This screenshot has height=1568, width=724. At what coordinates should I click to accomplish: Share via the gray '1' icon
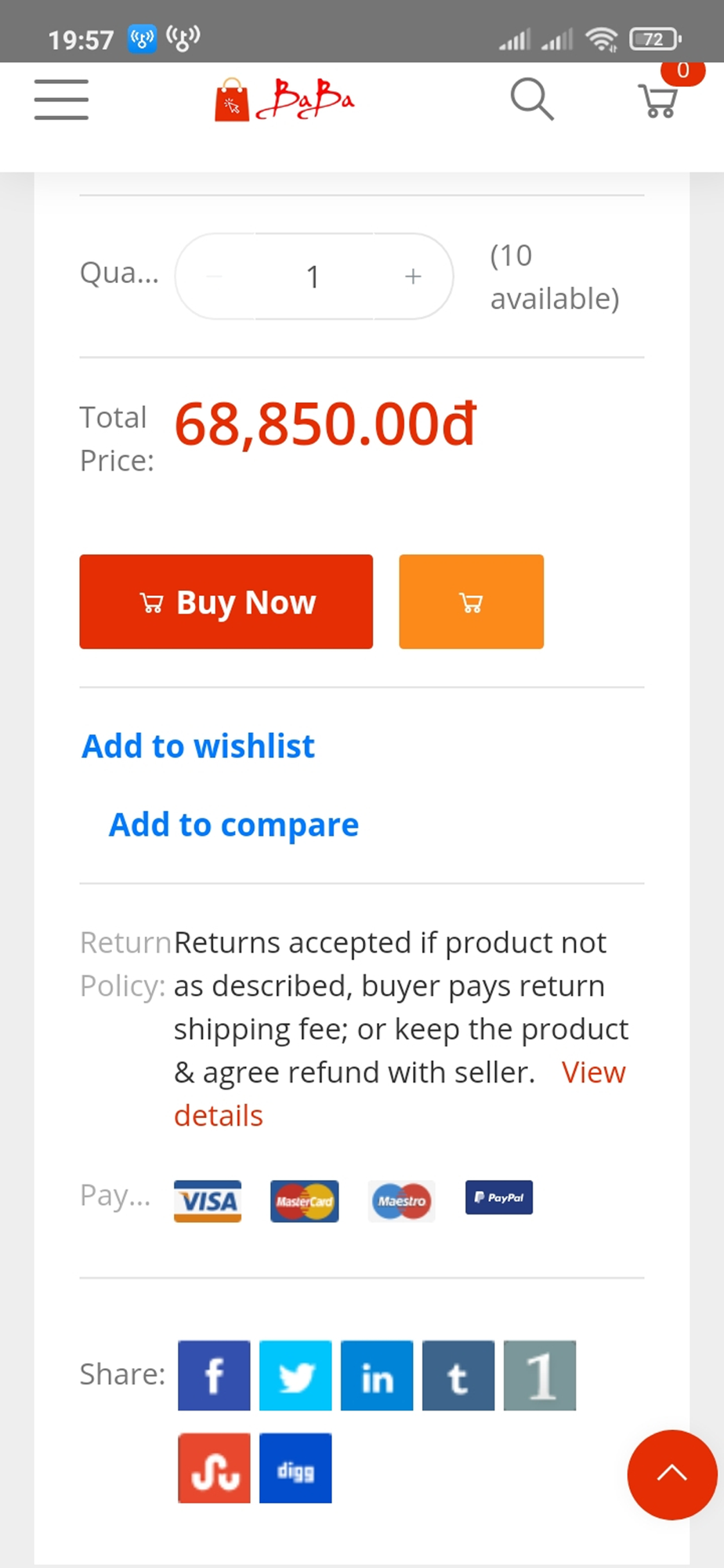tap(540, 1375)
